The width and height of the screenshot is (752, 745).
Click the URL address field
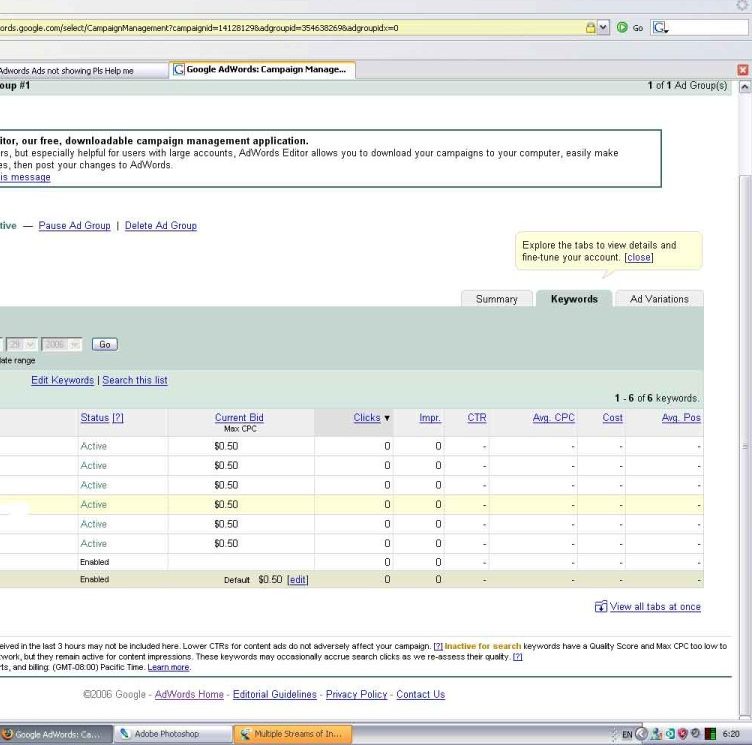(x=292, y=28)
